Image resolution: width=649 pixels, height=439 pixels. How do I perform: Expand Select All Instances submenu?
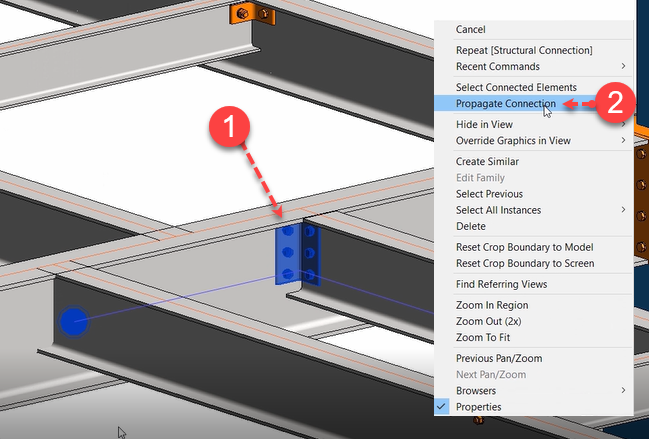tap(498, 210)
